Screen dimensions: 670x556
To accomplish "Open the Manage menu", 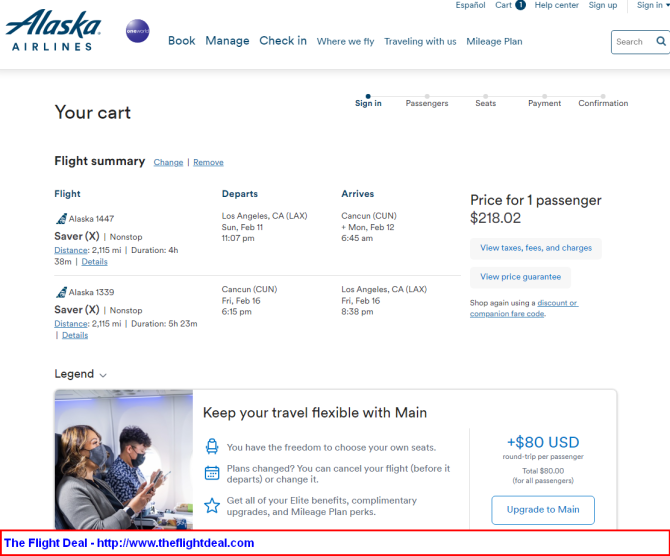I will pyautogui.click(x=227, y=41).
